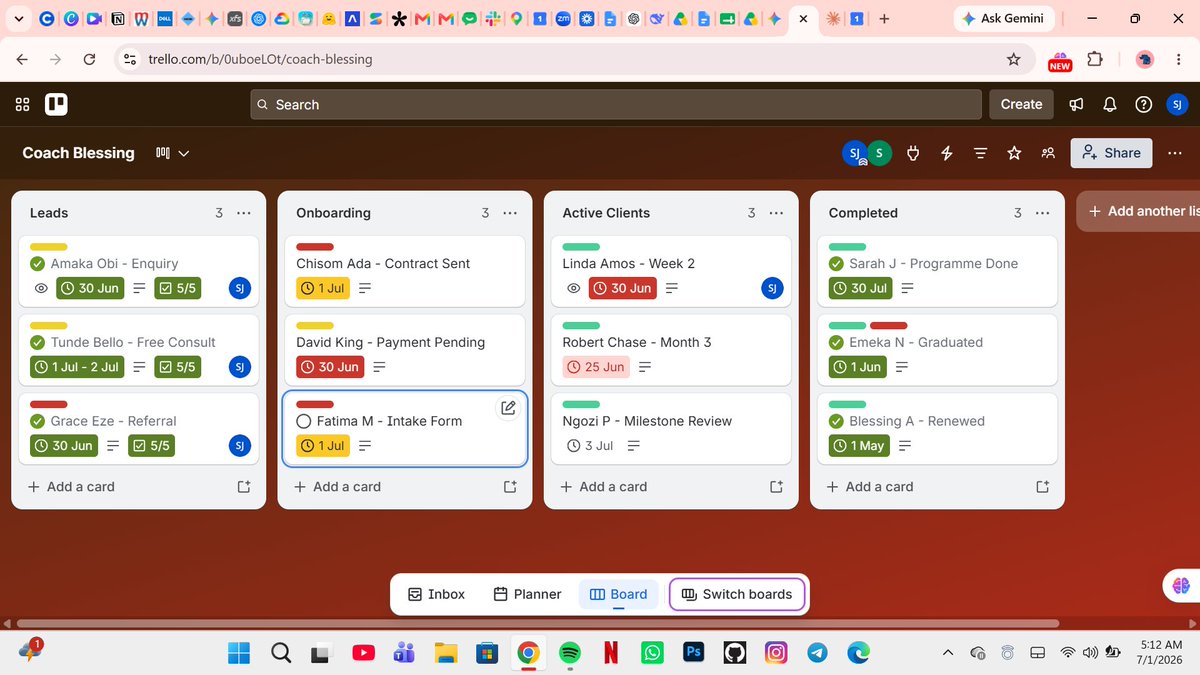1200x675 pixels.
Task: Toggle watch eye on Linda Amos card
Action: (x=573, y=288)
